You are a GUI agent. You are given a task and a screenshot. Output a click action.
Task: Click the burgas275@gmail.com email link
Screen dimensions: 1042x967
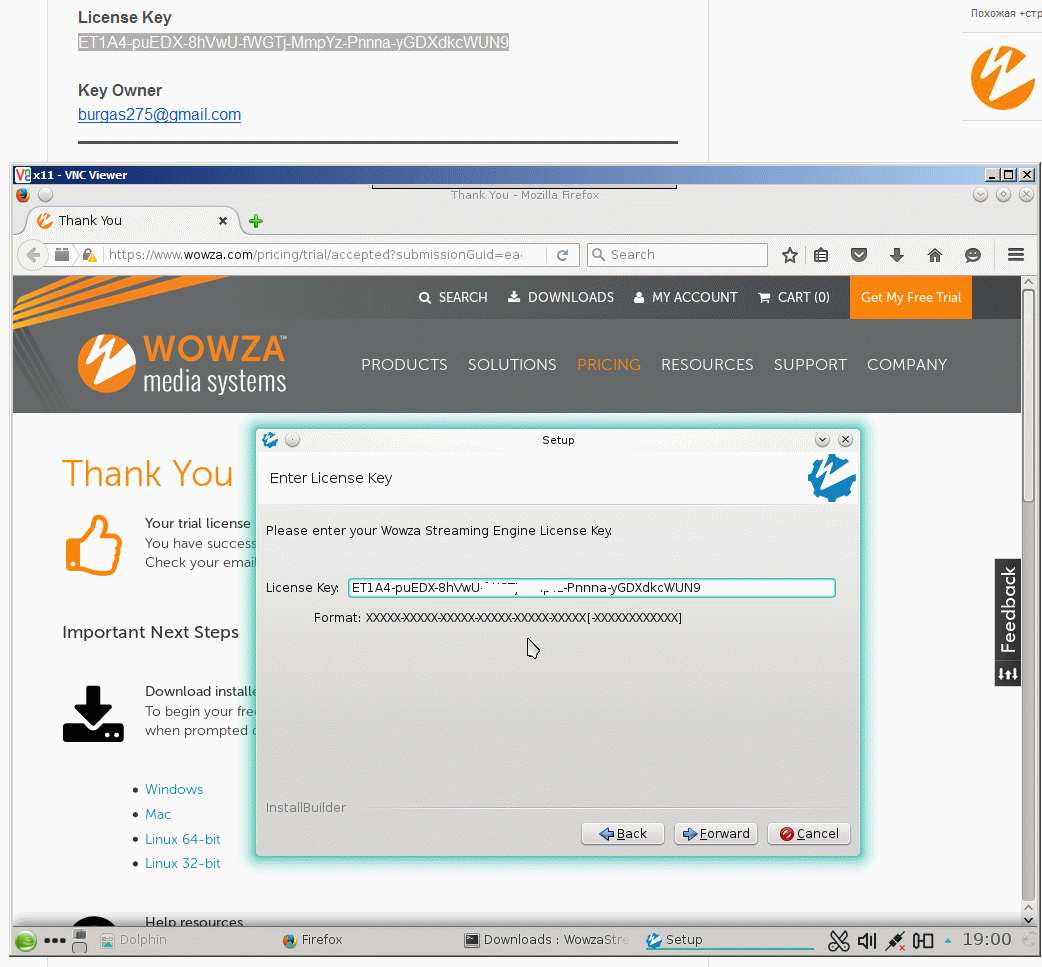(159, 115)
